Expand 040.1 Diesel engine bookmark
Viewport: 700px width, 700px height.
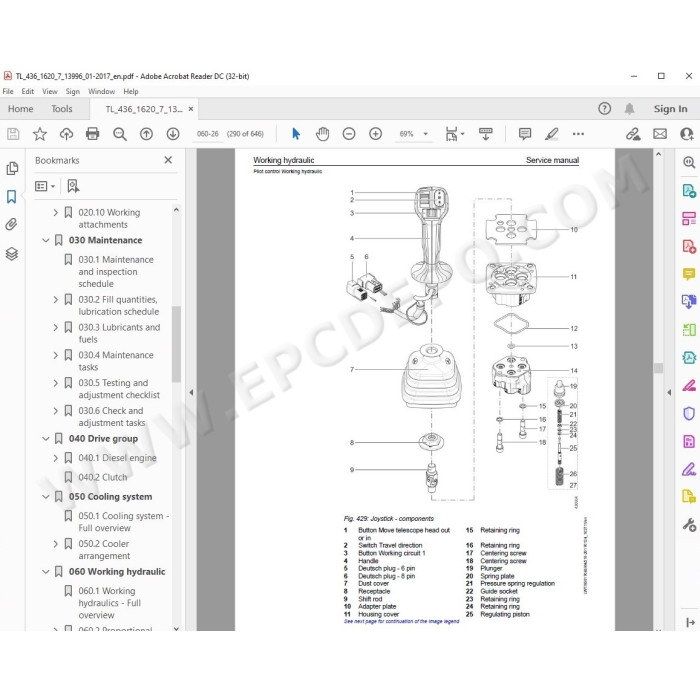tap(55, 458)
